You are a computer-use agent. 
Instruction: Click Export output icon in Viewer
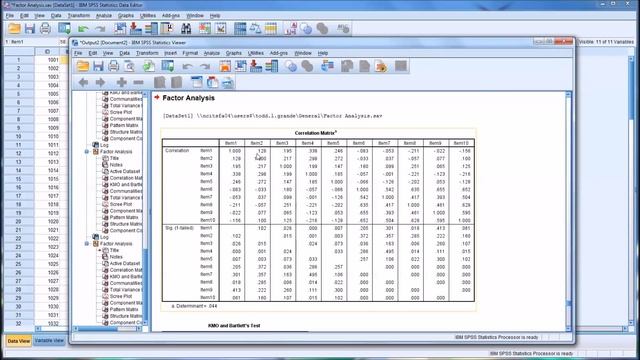(149, 66)
